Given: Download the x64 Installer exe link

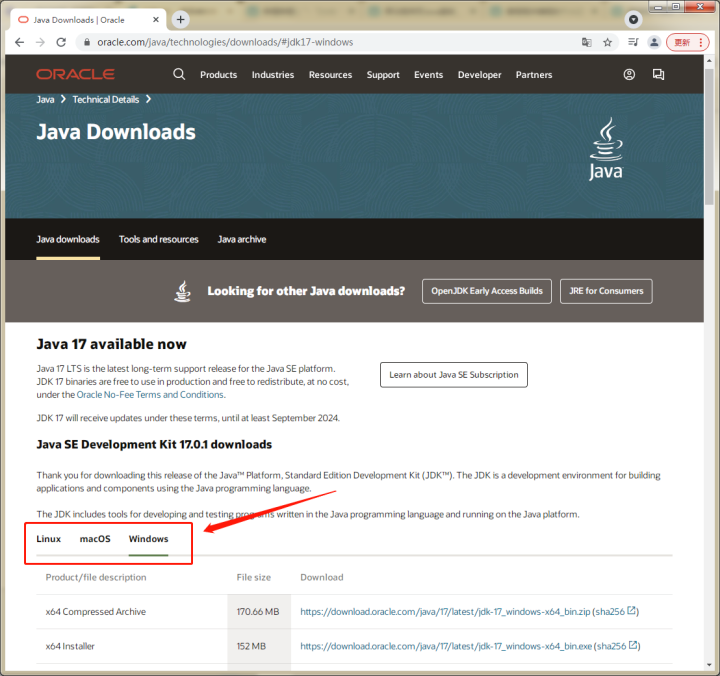Looking at the screenshot, I should click(446, 646).
